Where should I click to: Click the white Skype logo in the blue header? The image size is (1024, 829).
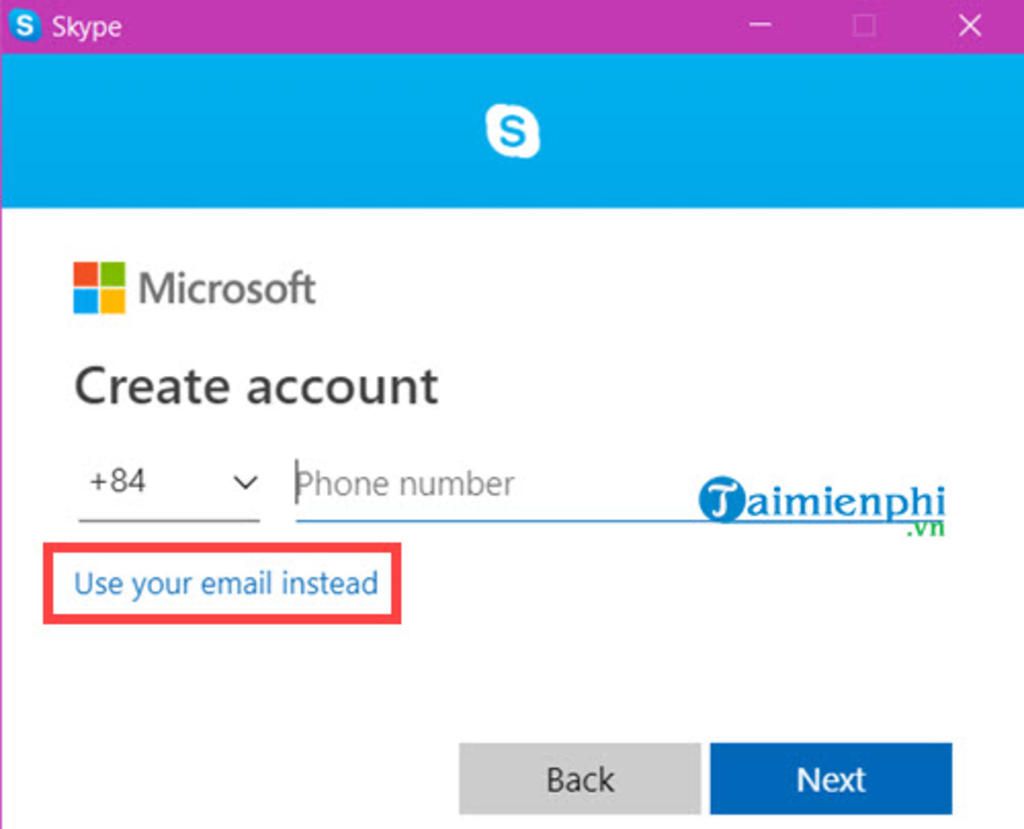point(512,132)
